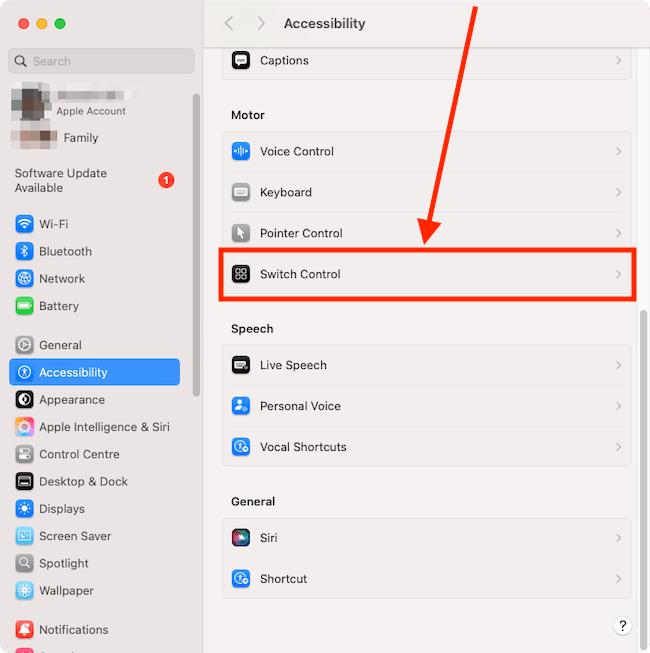Image resolution: width=650 pixels, height=653 pixels.
Task: Go to Control Centre settings
Action: click(79, 454)
